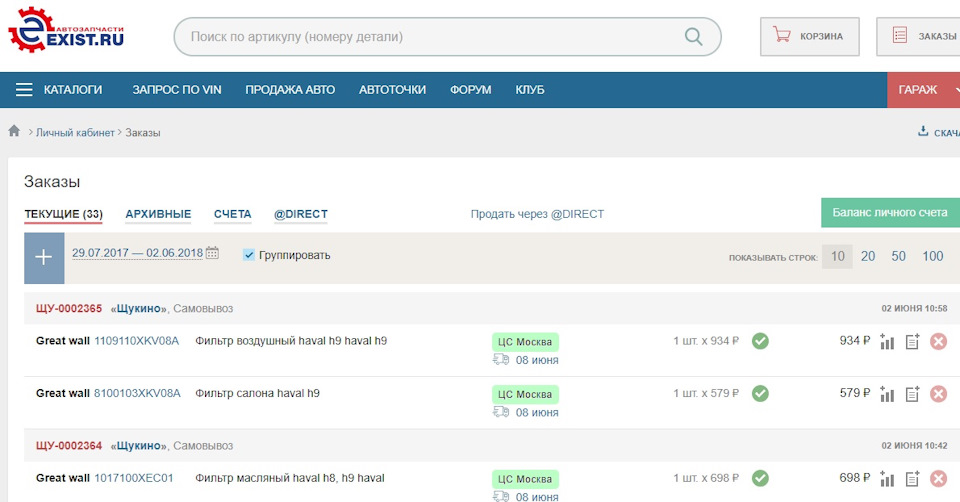The width and height of the screenshot is (960, 502).
Task: Open the Запрос по VIN menu
Action: [x=177, y=90]
